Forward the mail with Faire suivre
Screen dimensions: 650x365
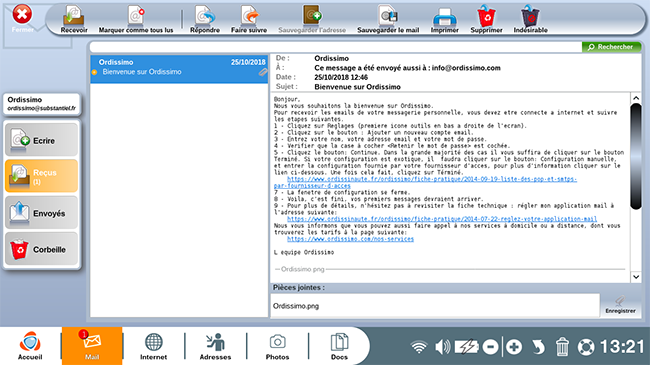(249, 19)
